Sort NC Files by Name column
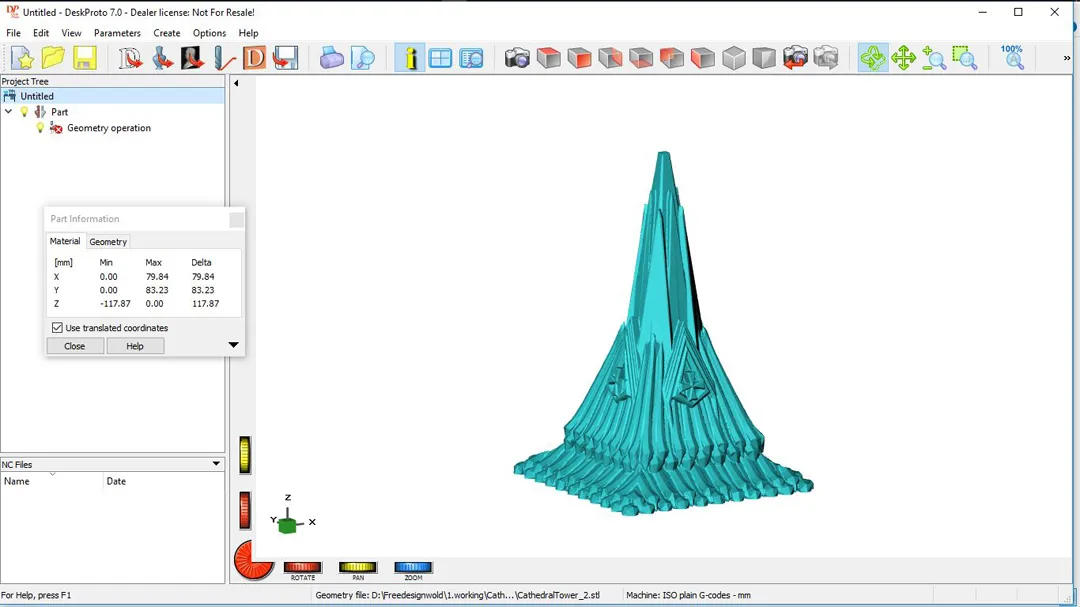 (52, 481)
